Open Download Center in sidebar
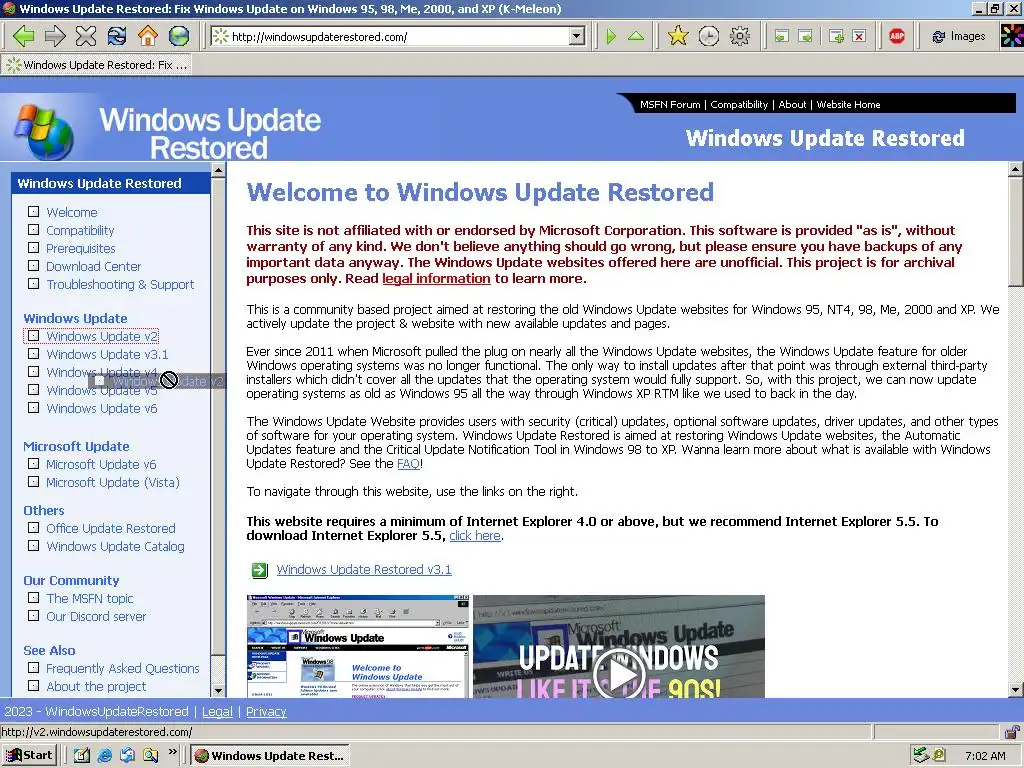Viewport: 1024px width, 768px height. coord(93,266)
